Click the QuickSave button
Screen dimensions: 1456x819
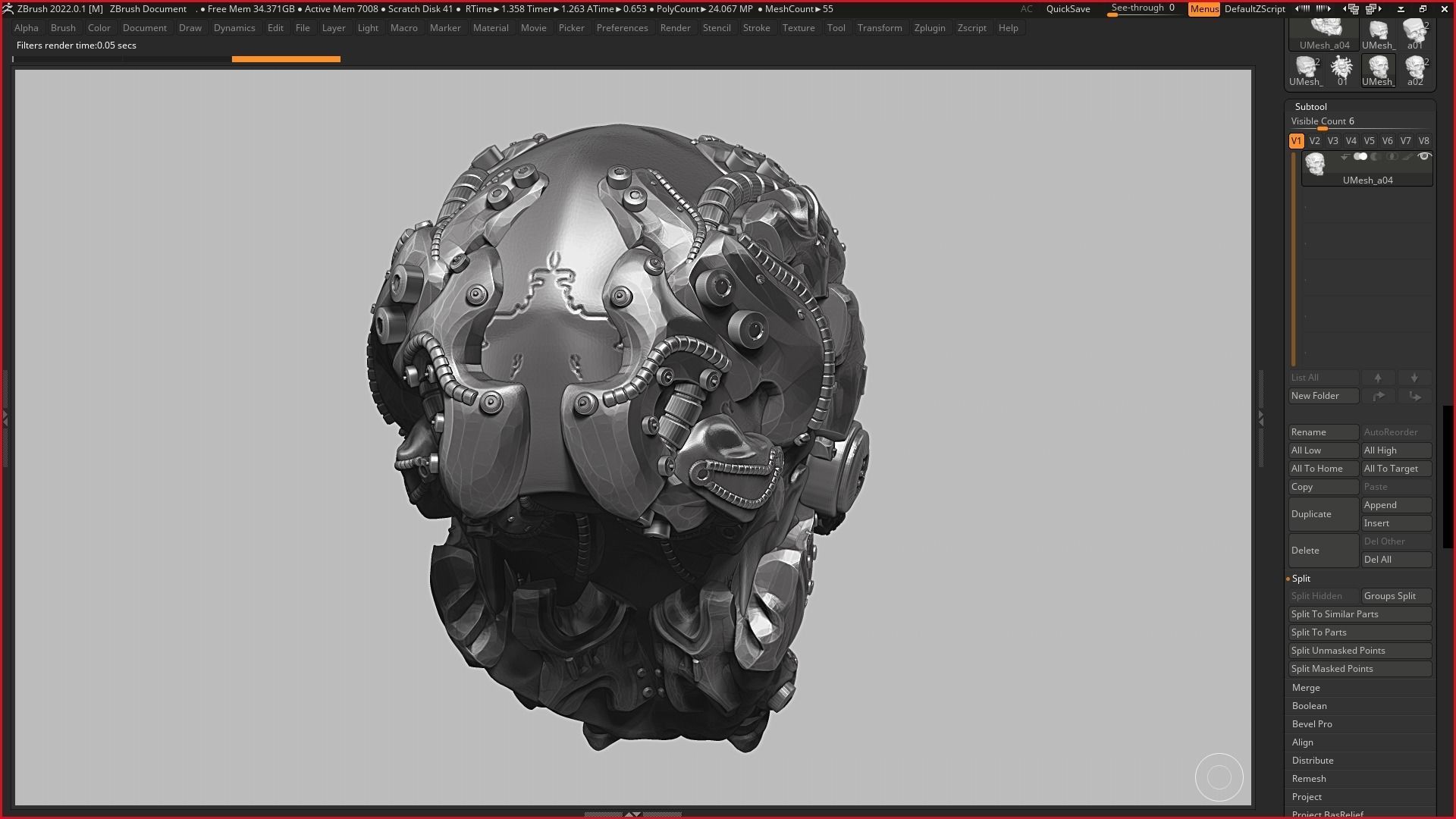pos(1068,9)
